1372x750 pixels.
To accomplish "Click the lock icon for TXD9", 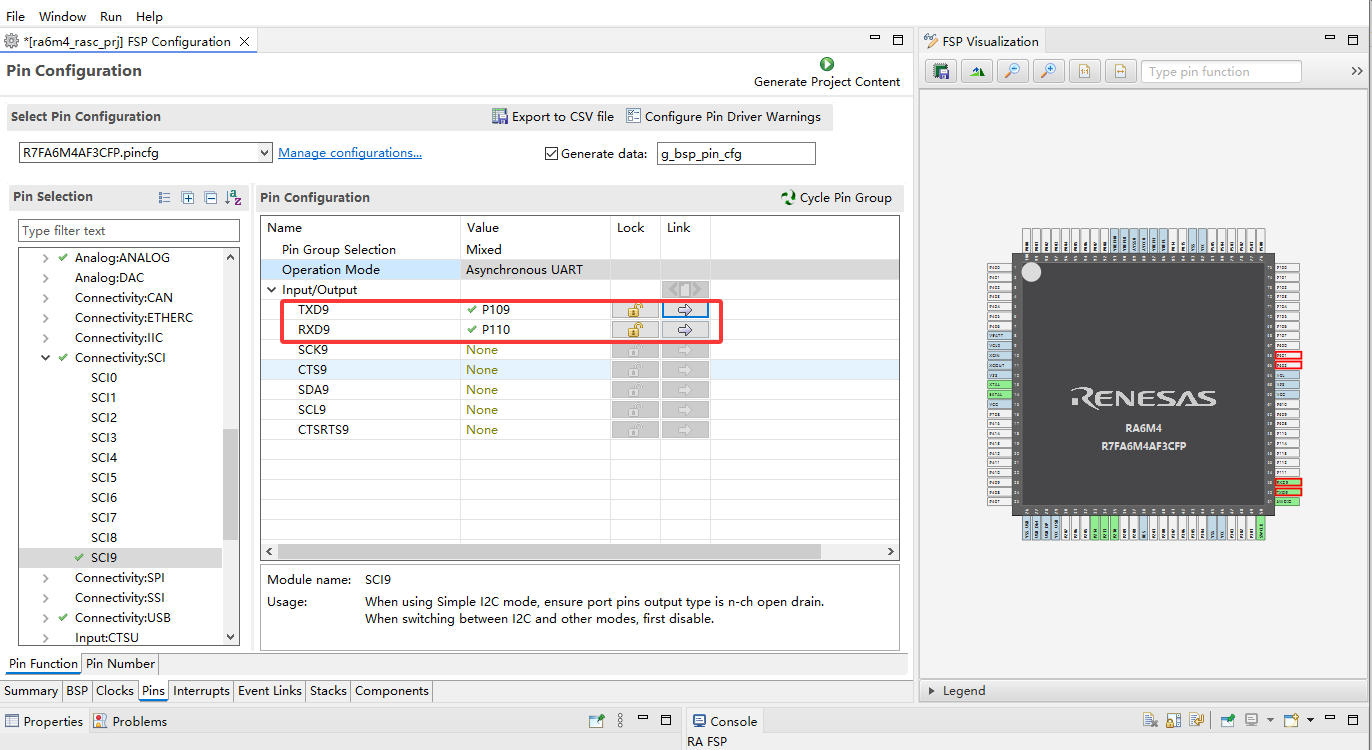I will pyautogui.click(x=635, y=310).
